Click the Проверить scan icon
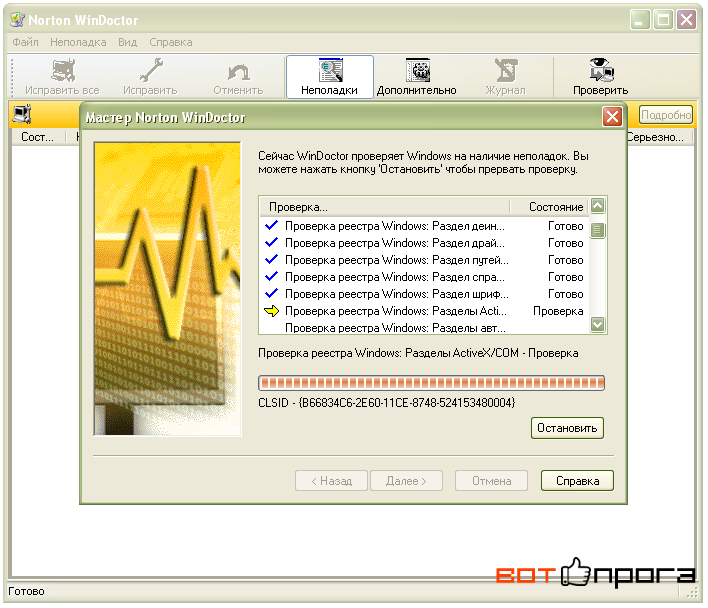Screen dimensions: 708x608 [601, 70]
